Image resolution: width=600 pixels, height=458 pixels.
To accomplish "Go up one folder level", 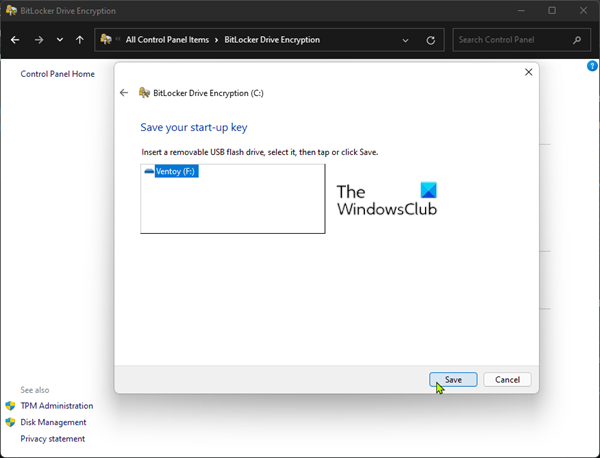I will (x=80, y=40).
